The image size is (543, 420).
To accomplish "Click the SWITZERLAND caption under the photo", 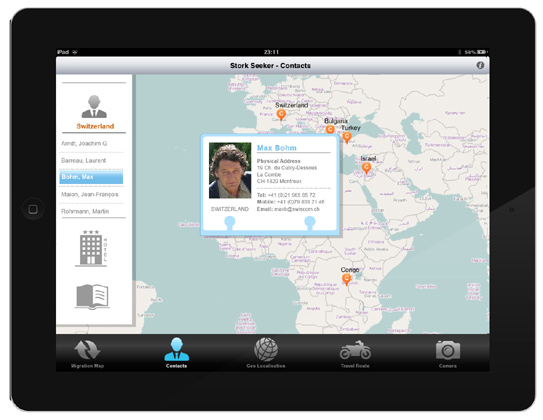I will [230, 209].
